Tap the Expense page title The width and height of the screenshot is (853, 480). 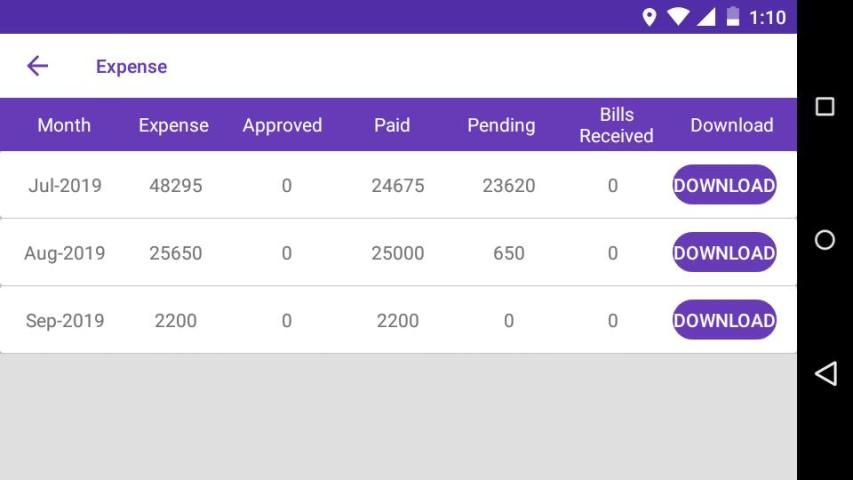click(x=131, y=67)
